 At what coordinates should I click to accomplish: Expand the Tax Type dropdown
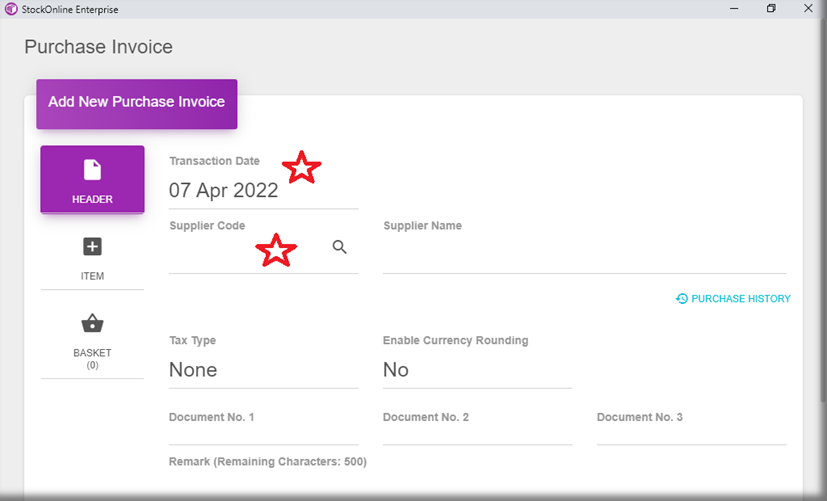coord(263,370)
